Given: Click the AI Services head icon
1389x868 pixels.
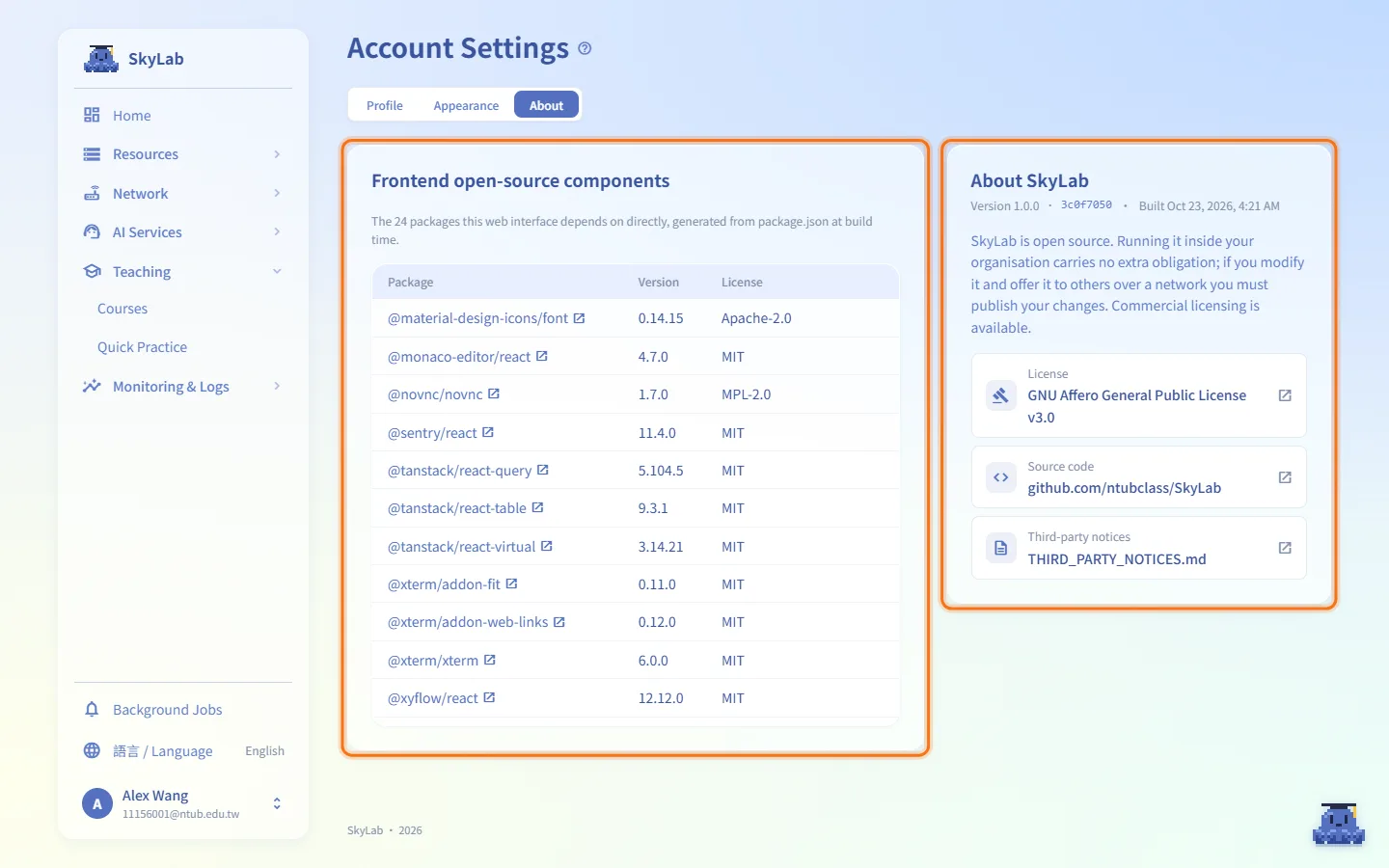Looking at the screenshot, I should [92, 231].
